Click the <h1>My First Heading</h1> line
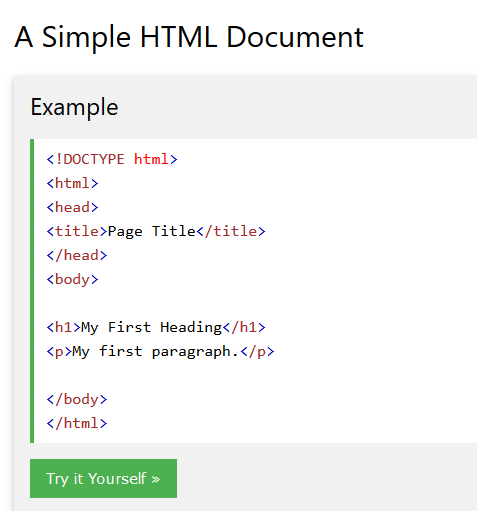477x511 pixels. pos(156,327)
